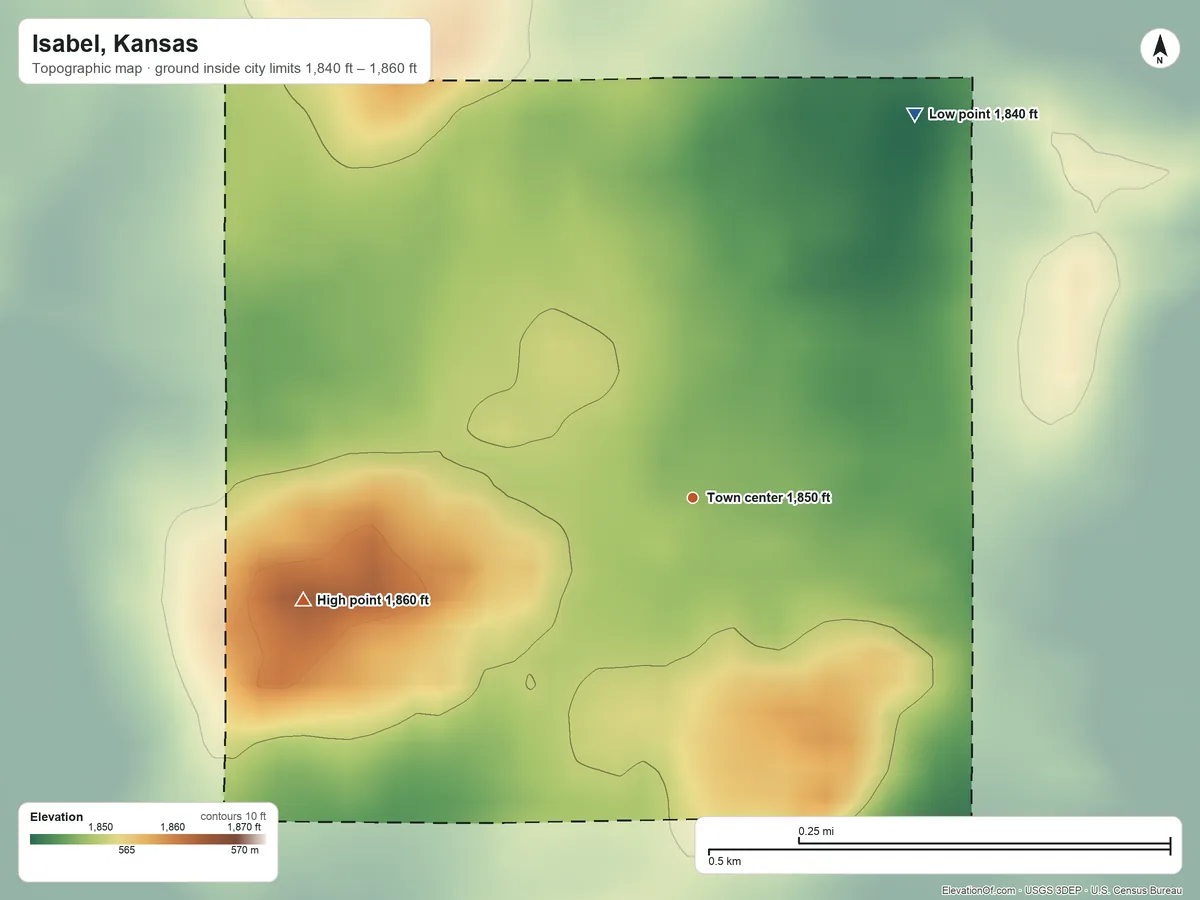Click the 'Elevation' legend heading
The image size is (1200, 900).
tap(57, 817)
